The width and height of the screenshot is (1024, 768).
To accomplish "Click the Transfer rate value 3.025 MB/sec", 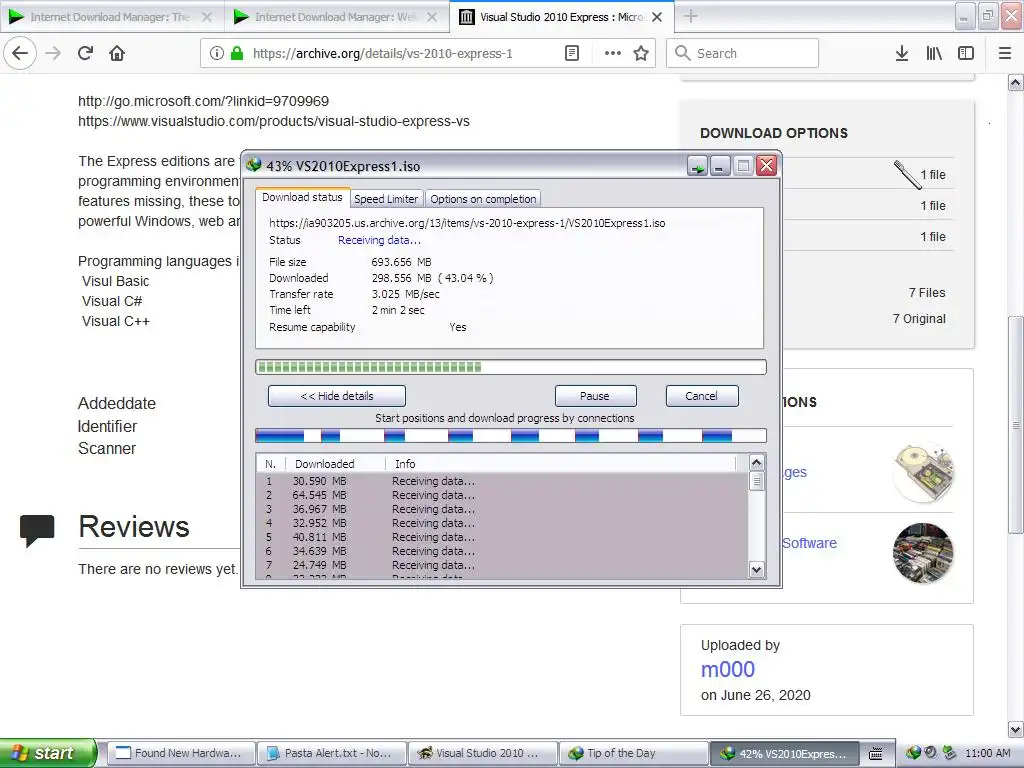I will pyautogui.click(x=406, y=294).
